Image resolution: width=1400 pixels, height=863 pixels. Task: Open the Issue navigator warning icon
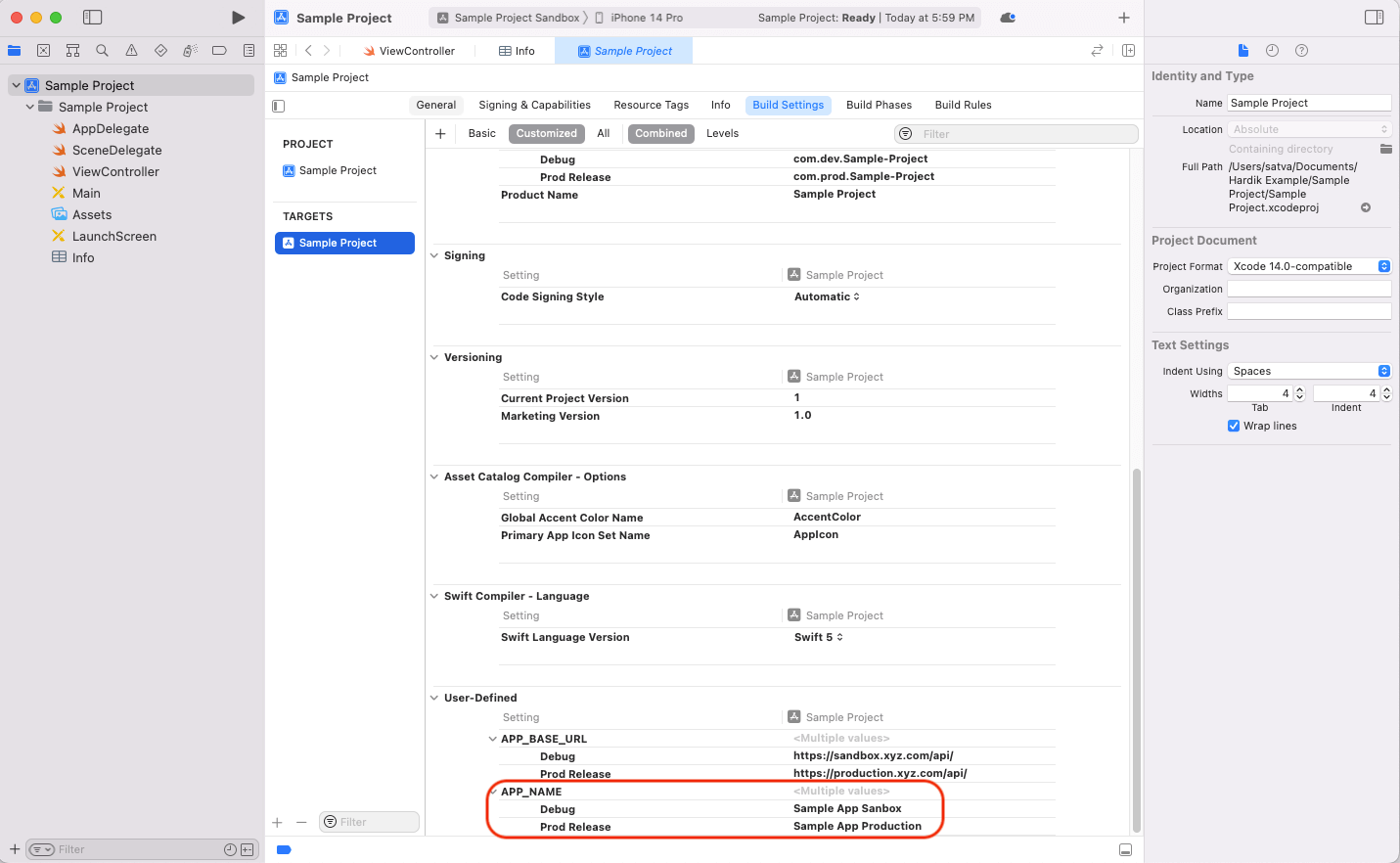pos(131,51)
